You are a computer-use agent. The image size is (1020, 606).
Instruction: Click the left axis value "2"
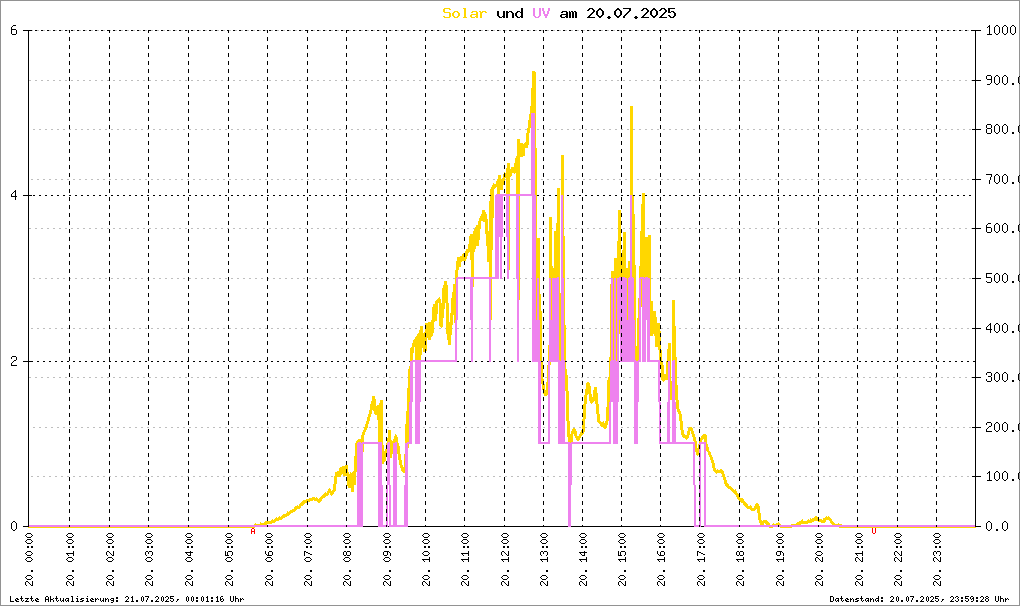tap(14, 361)
